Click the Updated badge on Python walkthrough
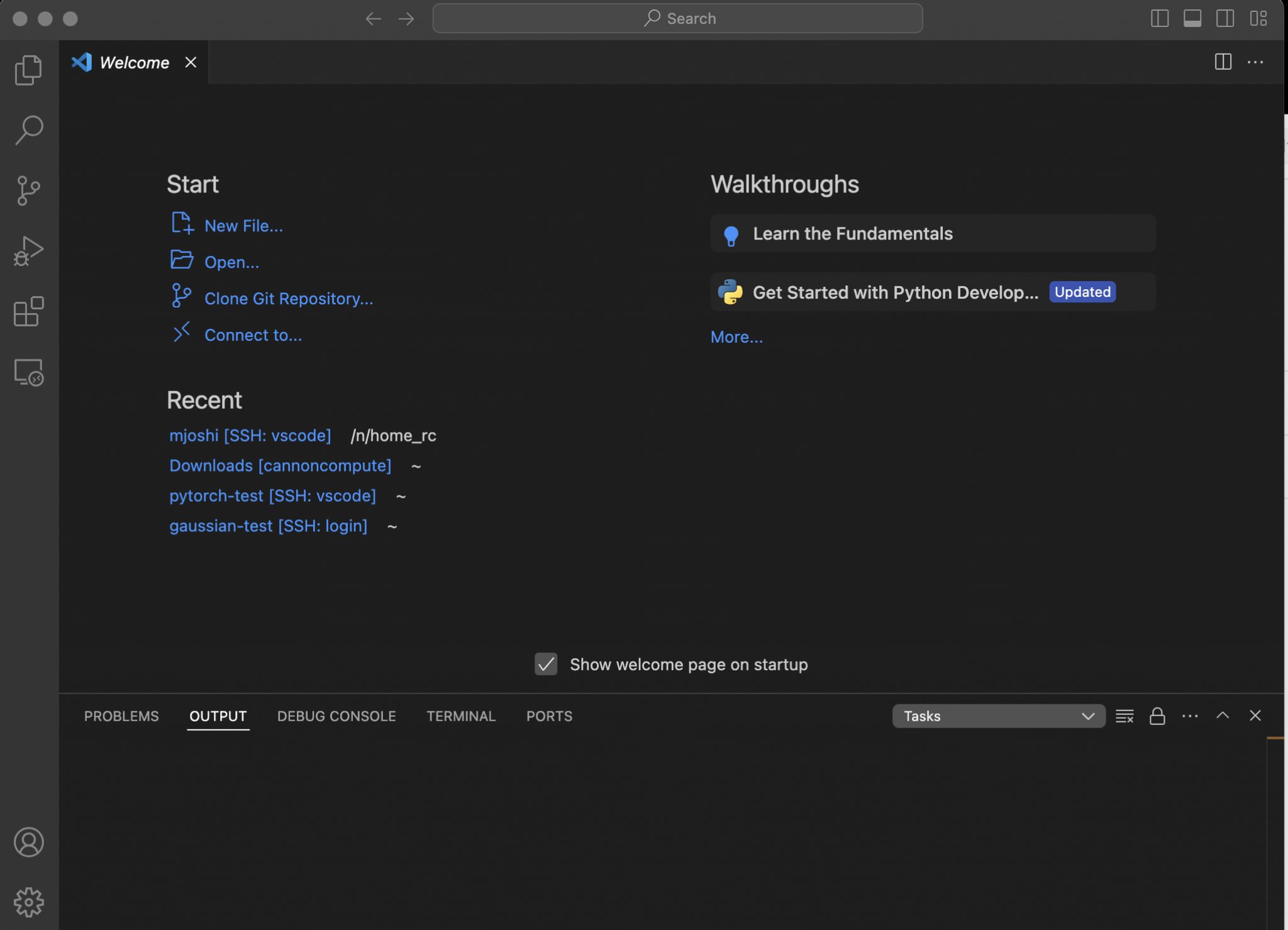 point(1082,292)
